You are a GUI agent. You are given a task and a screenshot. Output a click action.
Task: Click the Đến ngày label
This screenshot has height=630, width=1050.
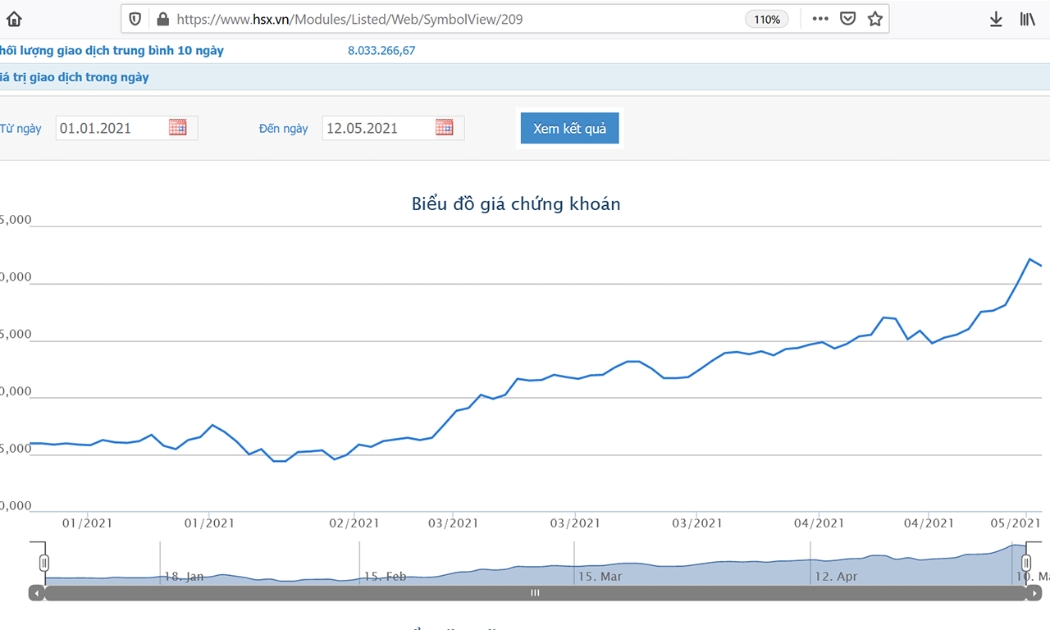[x=283, y=129]
